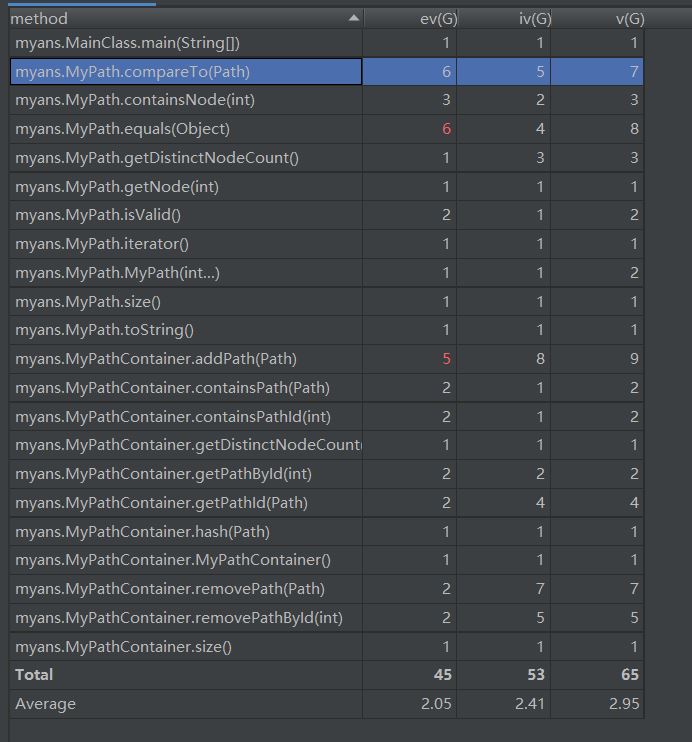The width and height of the screenshot is (692, 742).
Task: Click v(G) value 9 in addPath row
Action: click(634, 359)
